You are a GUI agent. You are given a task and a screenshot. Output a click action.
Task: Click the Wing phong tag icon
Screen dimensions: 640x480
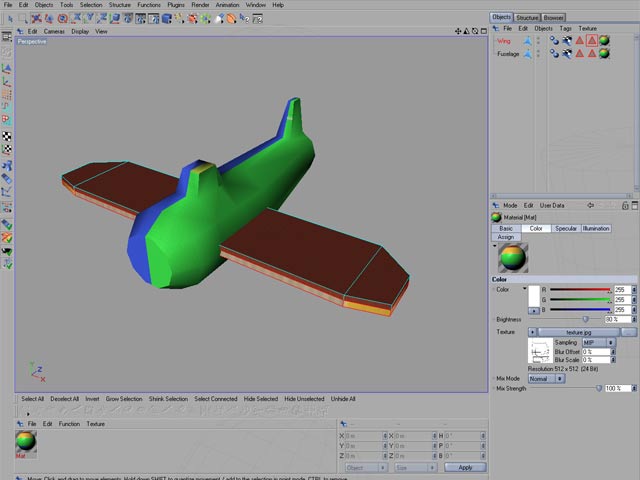[554, 40]
